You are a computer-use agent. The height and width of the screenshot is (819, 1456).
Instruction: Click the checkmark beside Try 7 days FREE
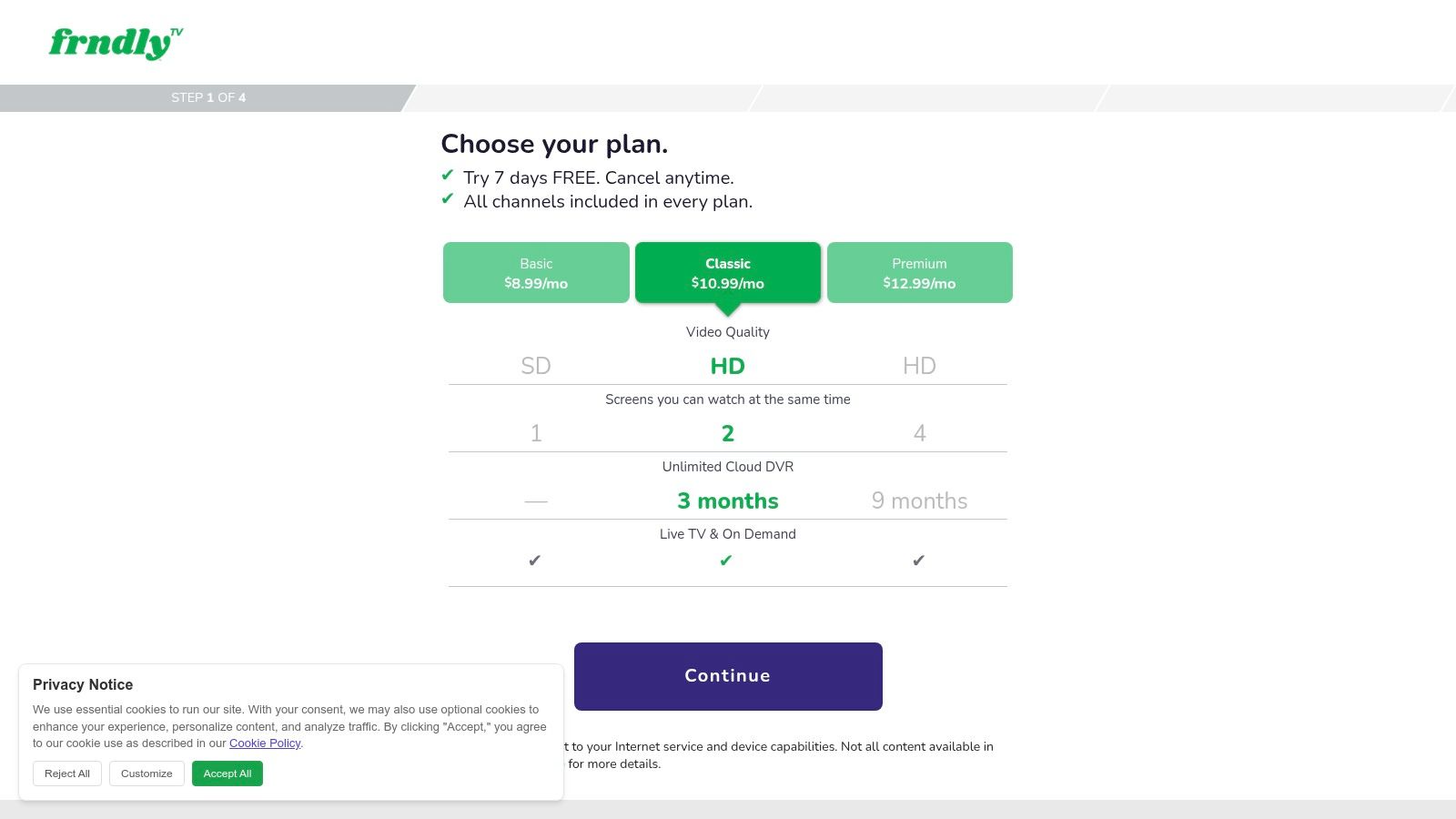[x=448, y=176]
